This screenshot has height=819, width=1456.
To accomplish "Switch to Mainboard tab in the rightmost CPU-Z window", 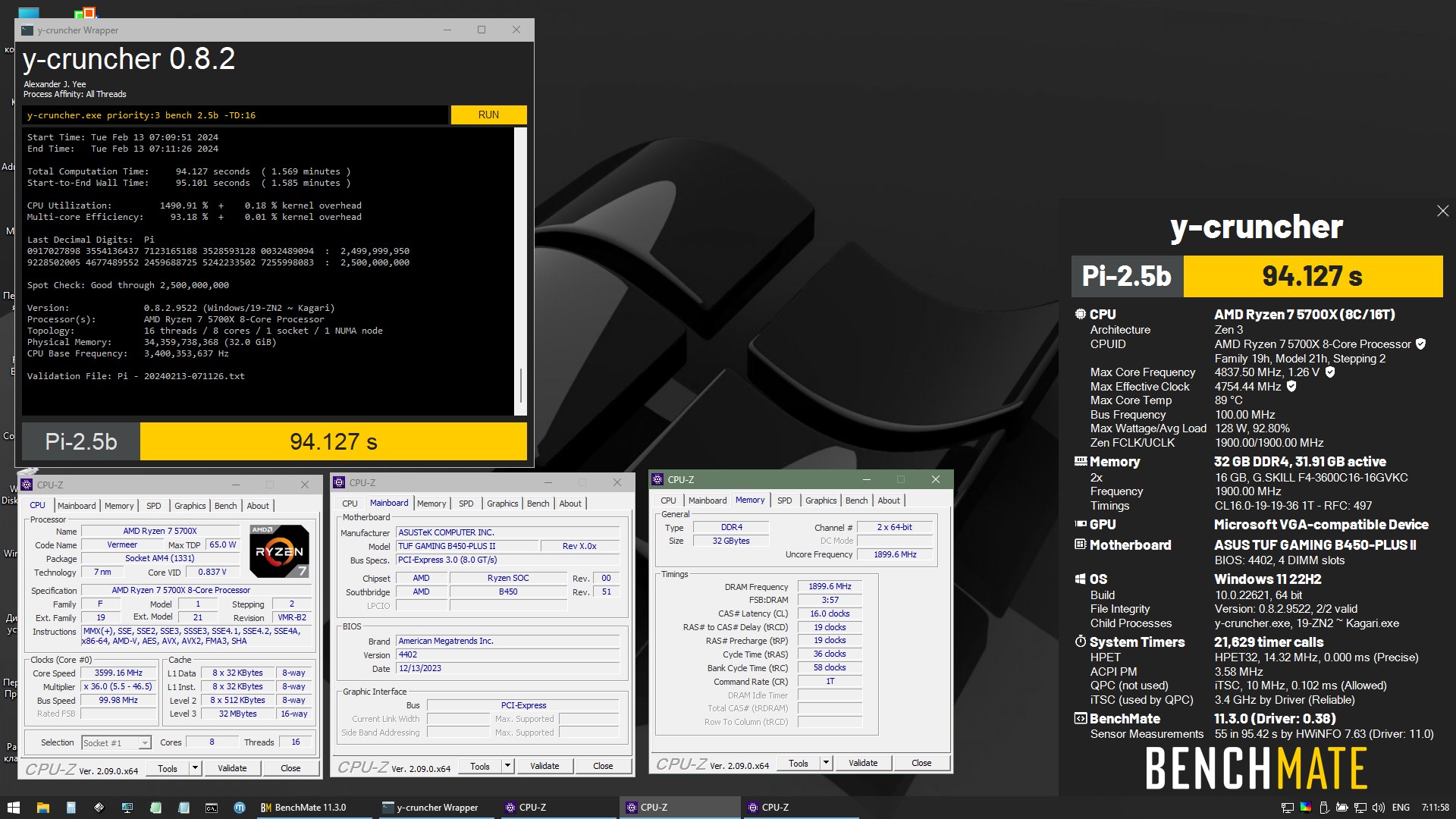I will tap(708, 500).
